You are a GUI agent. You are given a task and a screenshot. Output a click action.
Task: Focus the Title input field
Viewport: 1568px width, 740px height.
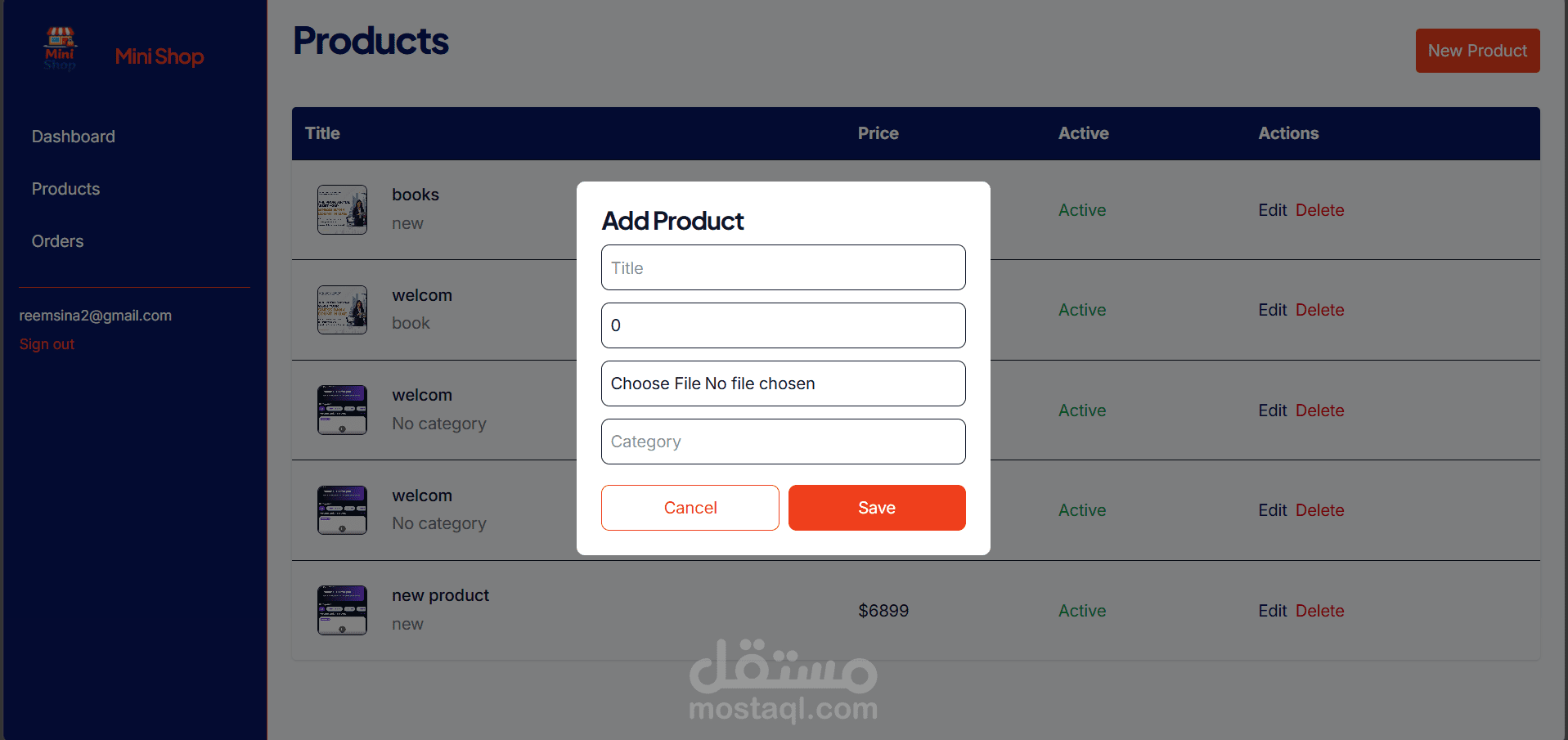click(783, 267)
